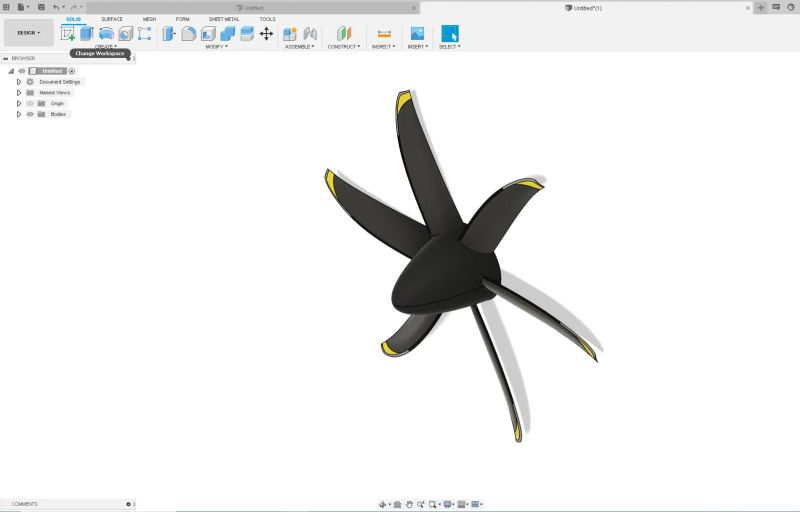Activate the Pan hand tool in navigation bar
This screenshot has height=512, width=800.
[x=409, y=504]
